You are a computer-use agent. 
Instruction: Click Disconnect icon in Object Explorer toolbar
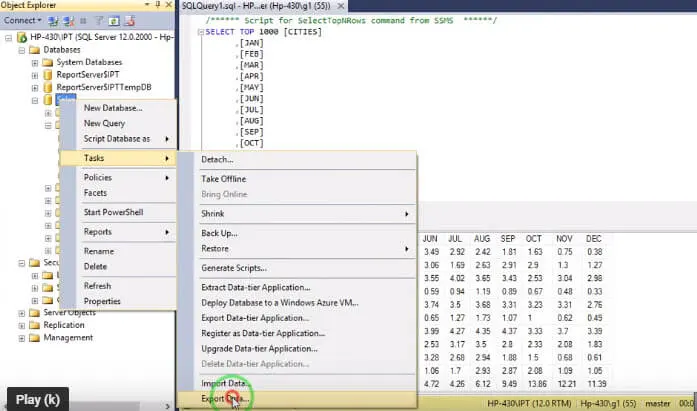[68, 21]
